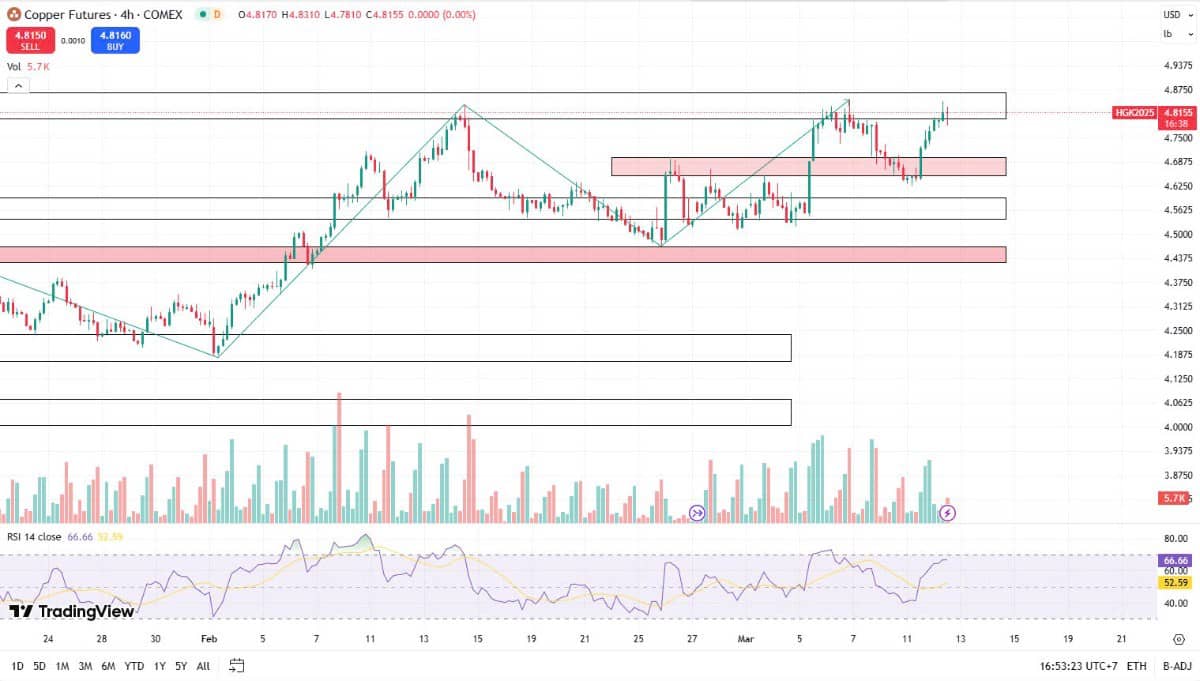Click the HGK2025 price label on axis
1200x681 pixels.
pyautogui.click(x=1134, y=113)
